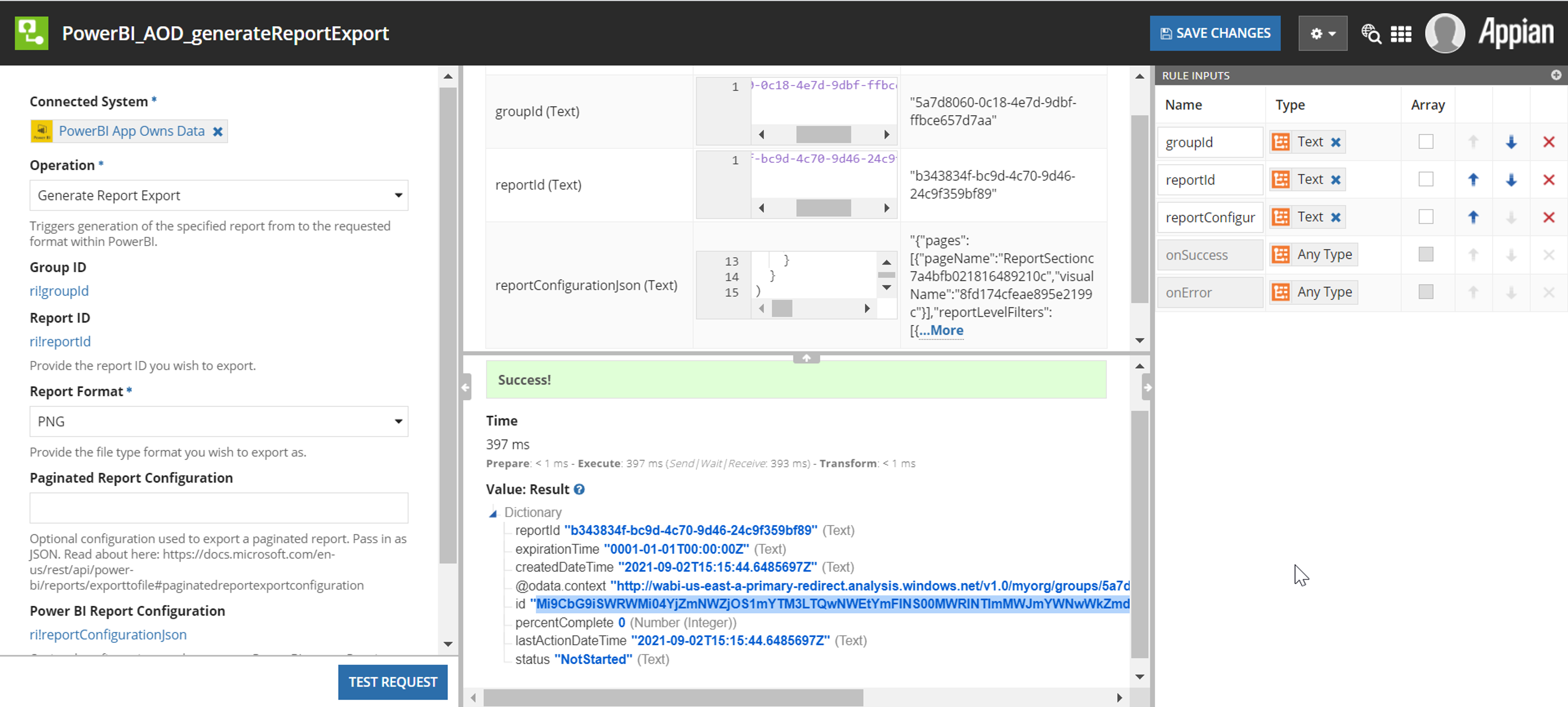This screenshot has height=707, width=1568.
Task: Open the apps grid navigation icon
Action: pyautogui.click(x=1401, y=34)
